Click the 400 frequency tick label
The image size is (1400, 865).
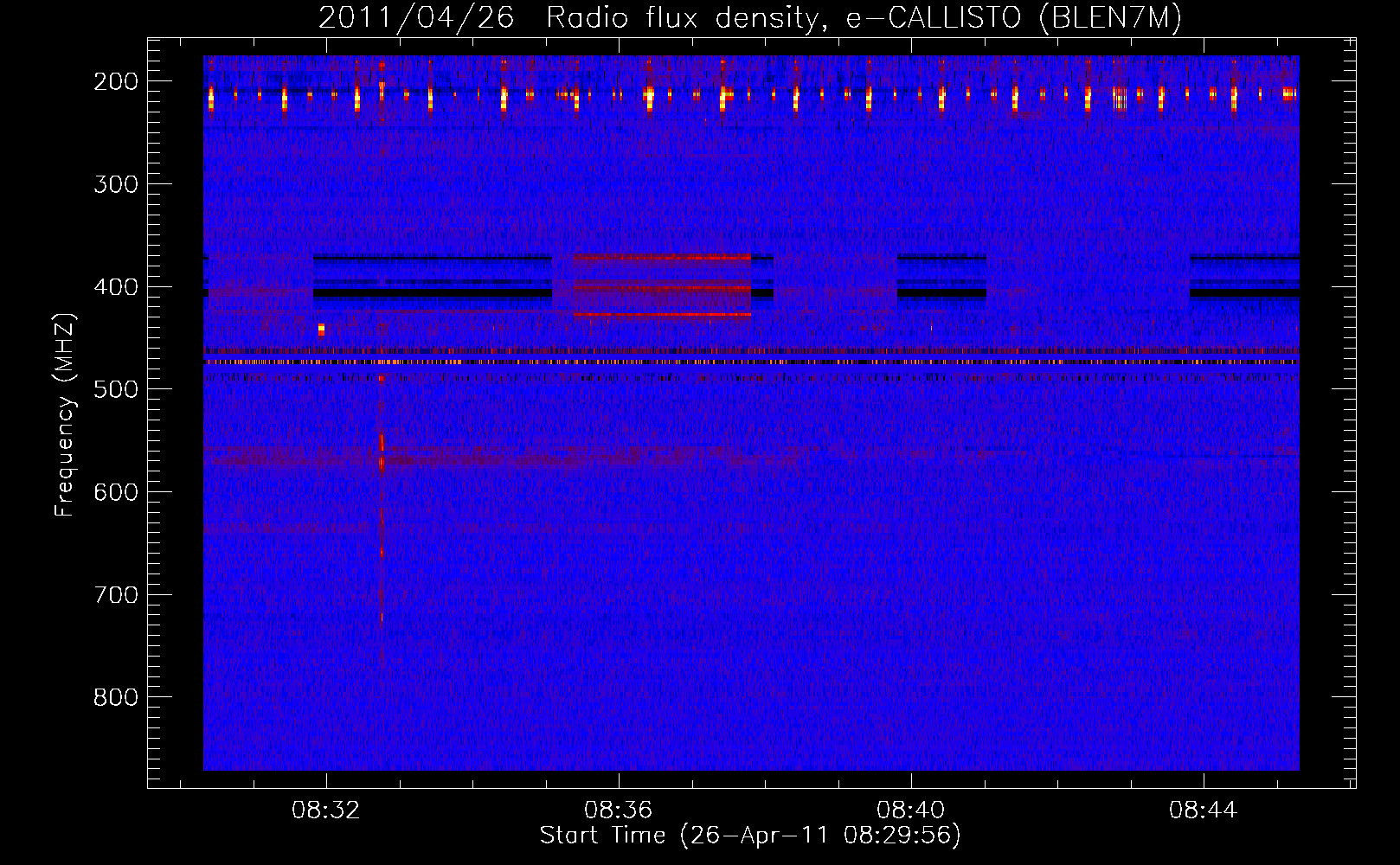point(116,287)
